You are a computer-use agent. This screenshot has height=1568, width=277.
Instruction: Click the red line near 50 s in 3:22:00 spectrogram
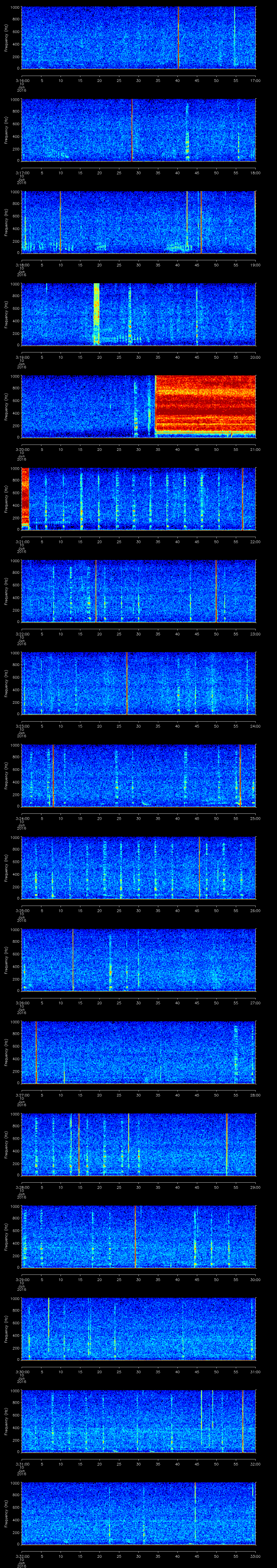coord(216,591)
